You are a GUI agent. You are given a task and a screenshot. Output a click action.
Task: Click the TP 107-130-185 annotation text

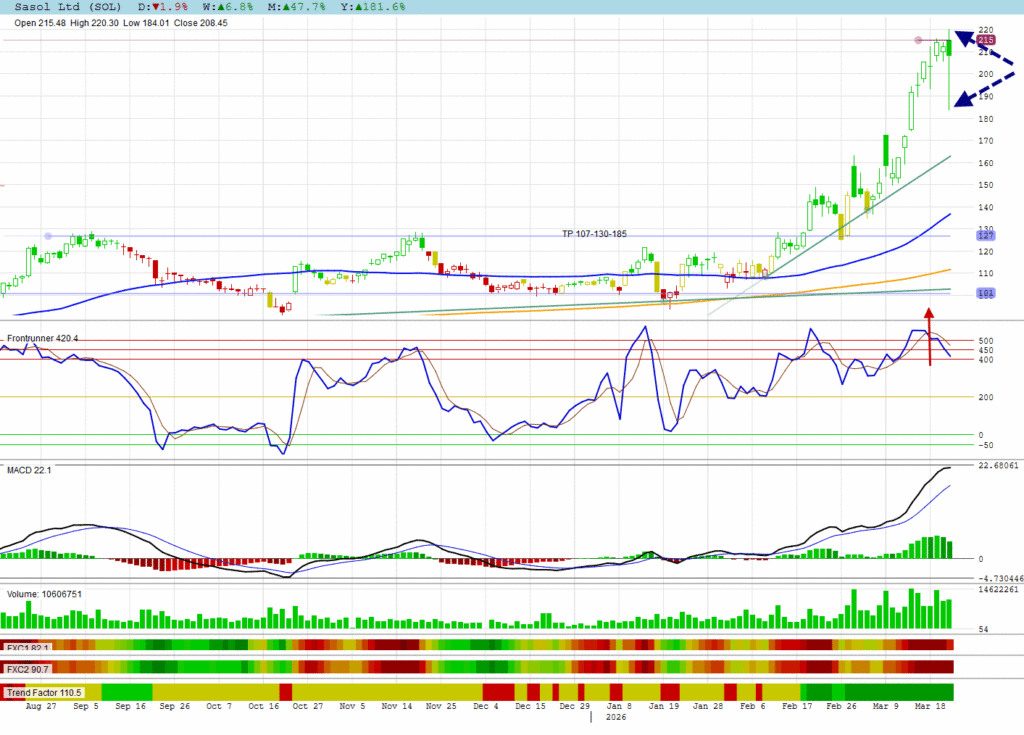click(594, 233)
